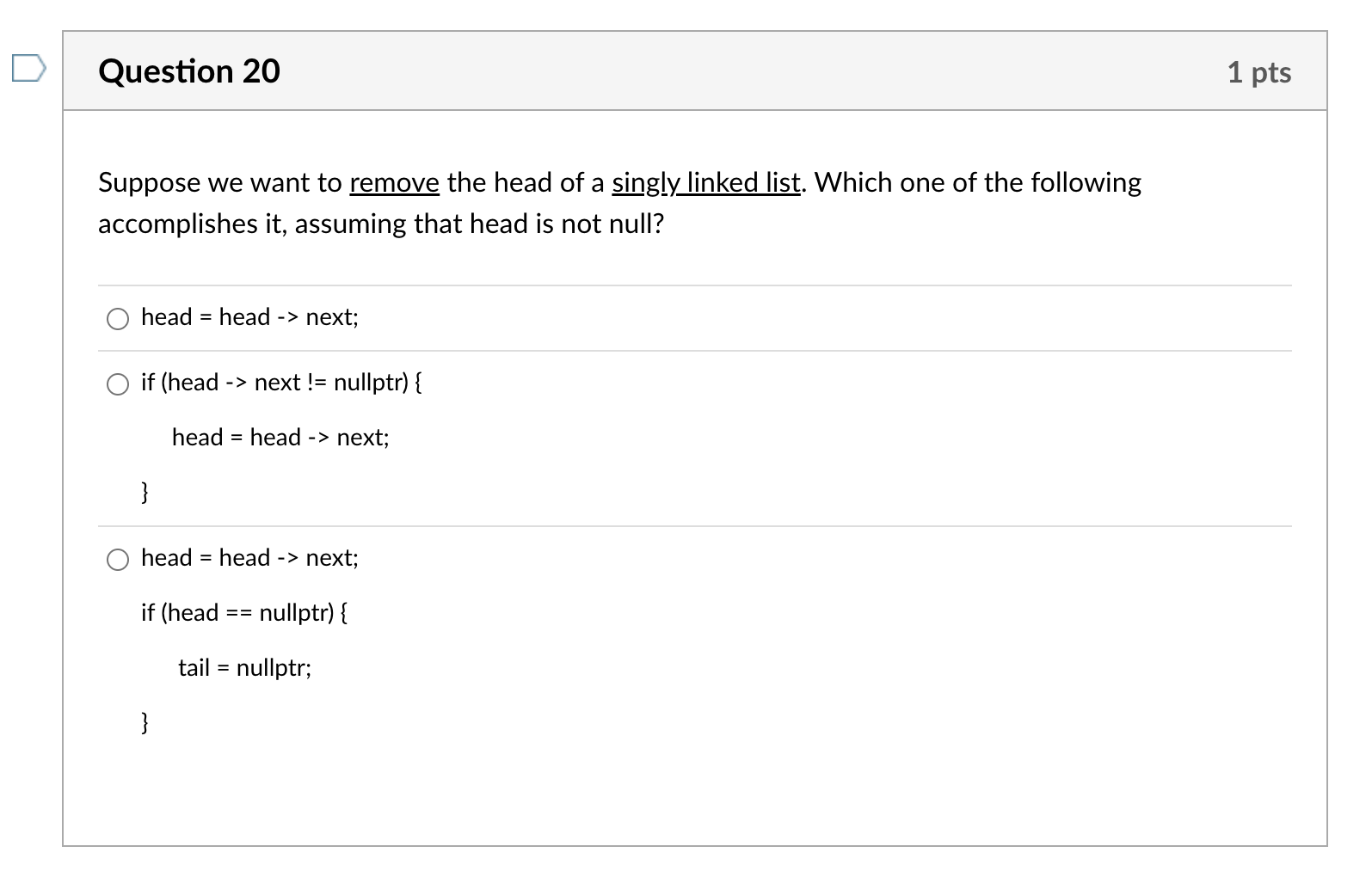Pick the radio button for the tail = nullptr answer

[x=118, y=560]
